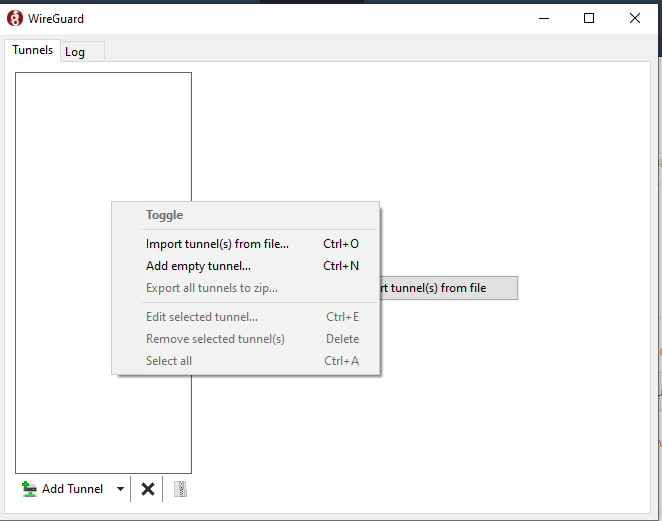Click the Toggle menu entry
This screenshot has height=521, width=662.
[246, 215]
